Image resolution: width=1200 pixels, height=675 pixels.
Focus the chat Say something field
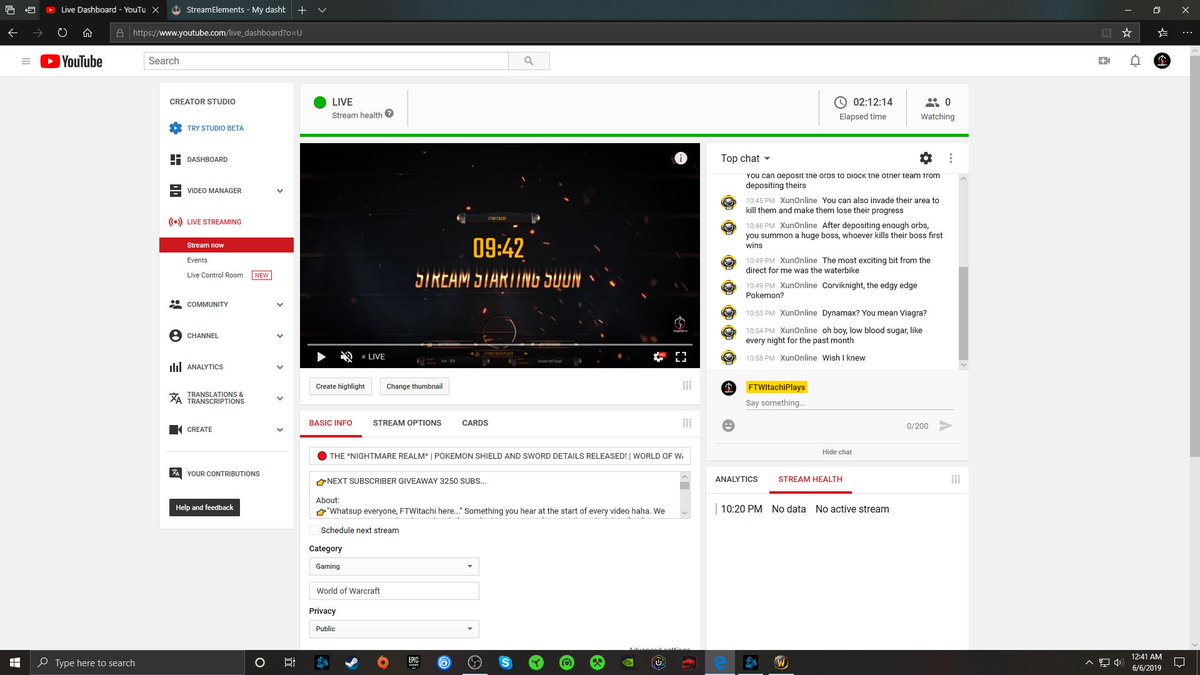click(x=849, y=403)
